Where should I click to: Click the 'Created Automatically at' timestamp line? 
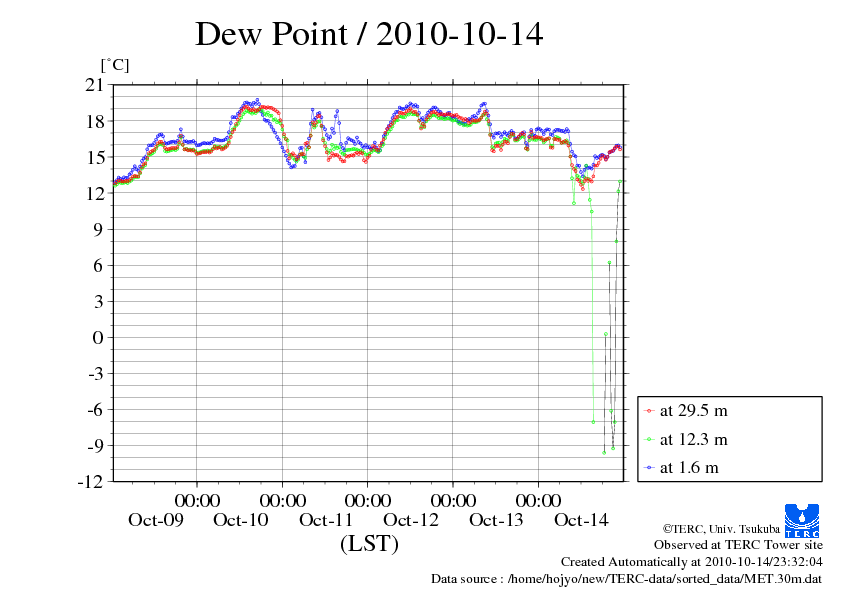[x=692, y=562]
